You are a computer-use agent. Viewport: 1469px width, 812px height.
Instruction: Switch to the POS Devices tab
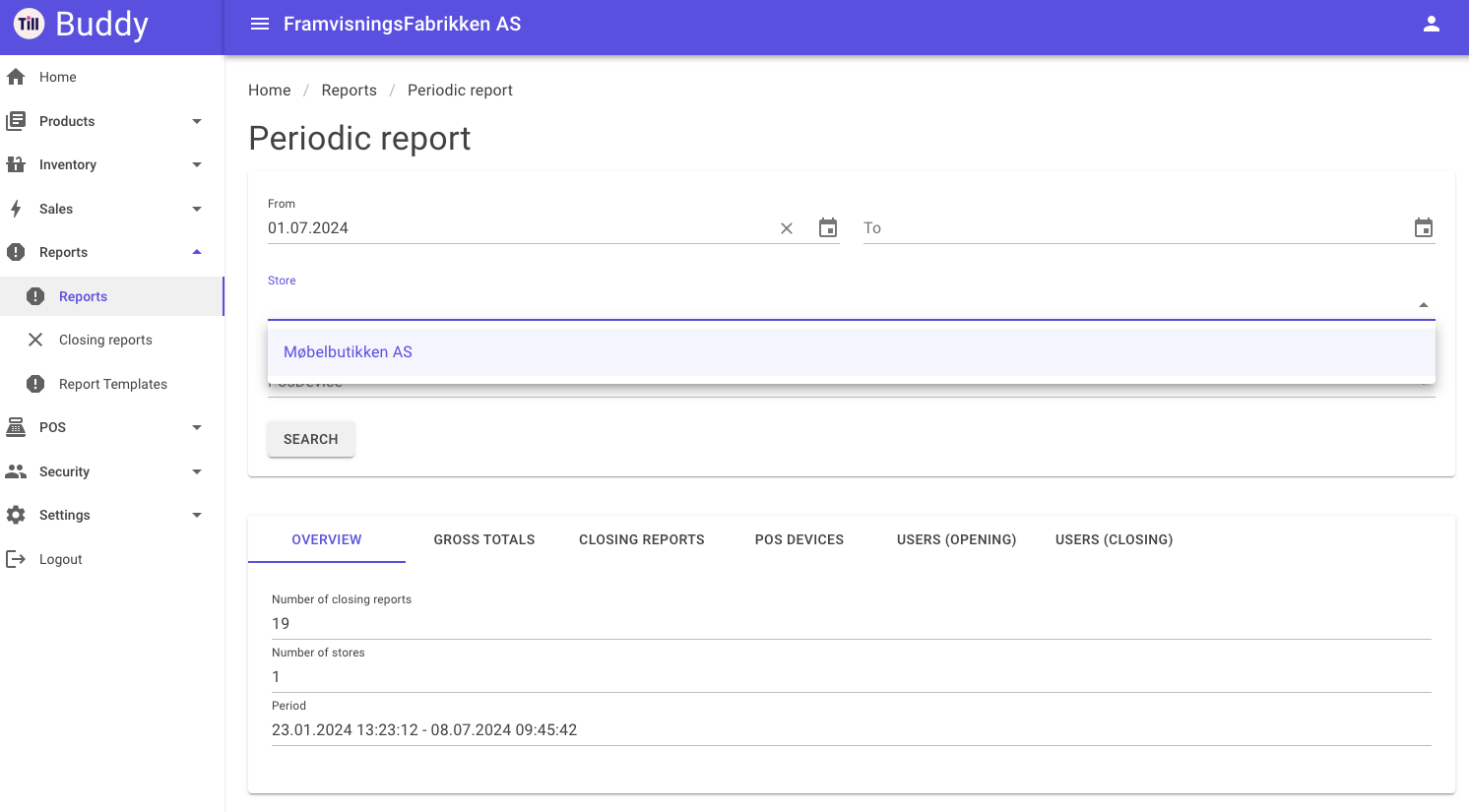click(799, 539)
